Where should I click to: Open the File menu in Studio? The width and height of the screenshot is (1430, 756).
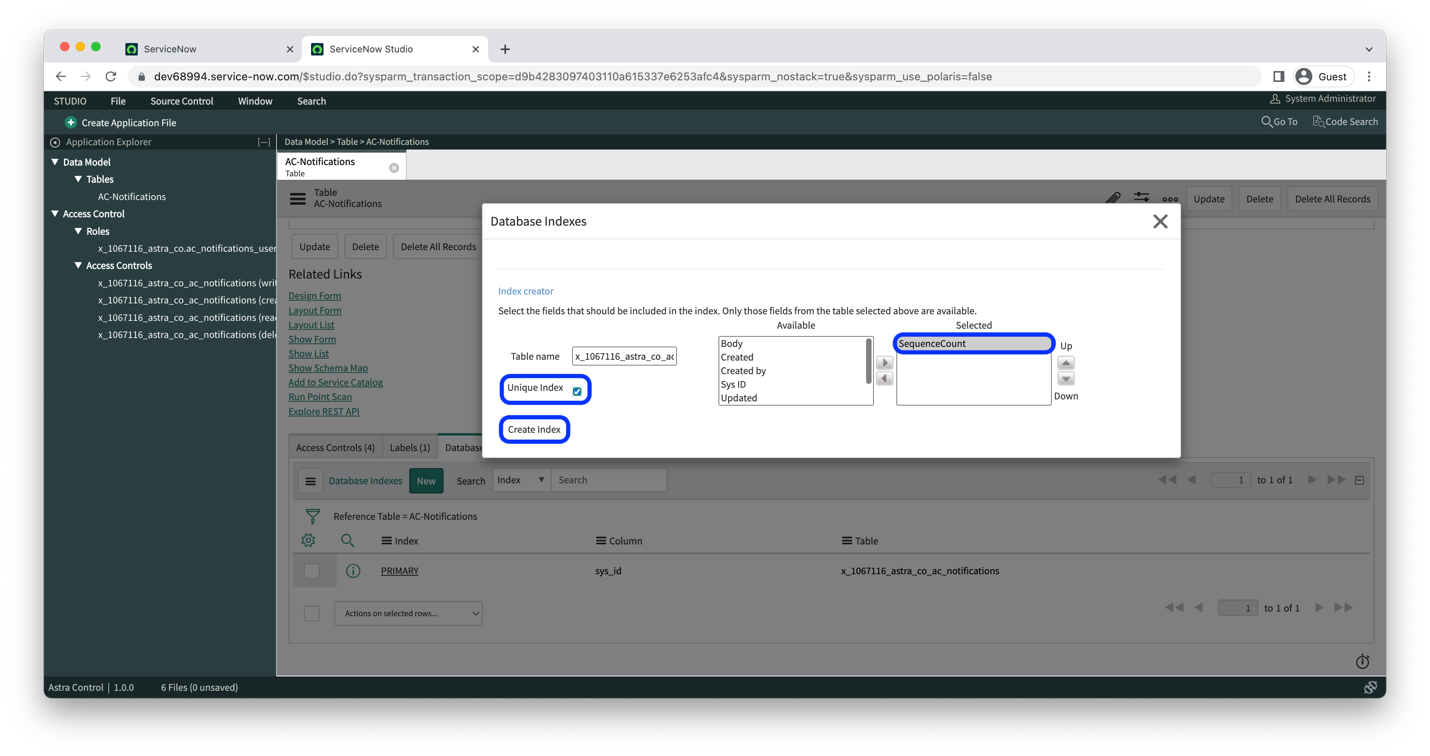118,101
